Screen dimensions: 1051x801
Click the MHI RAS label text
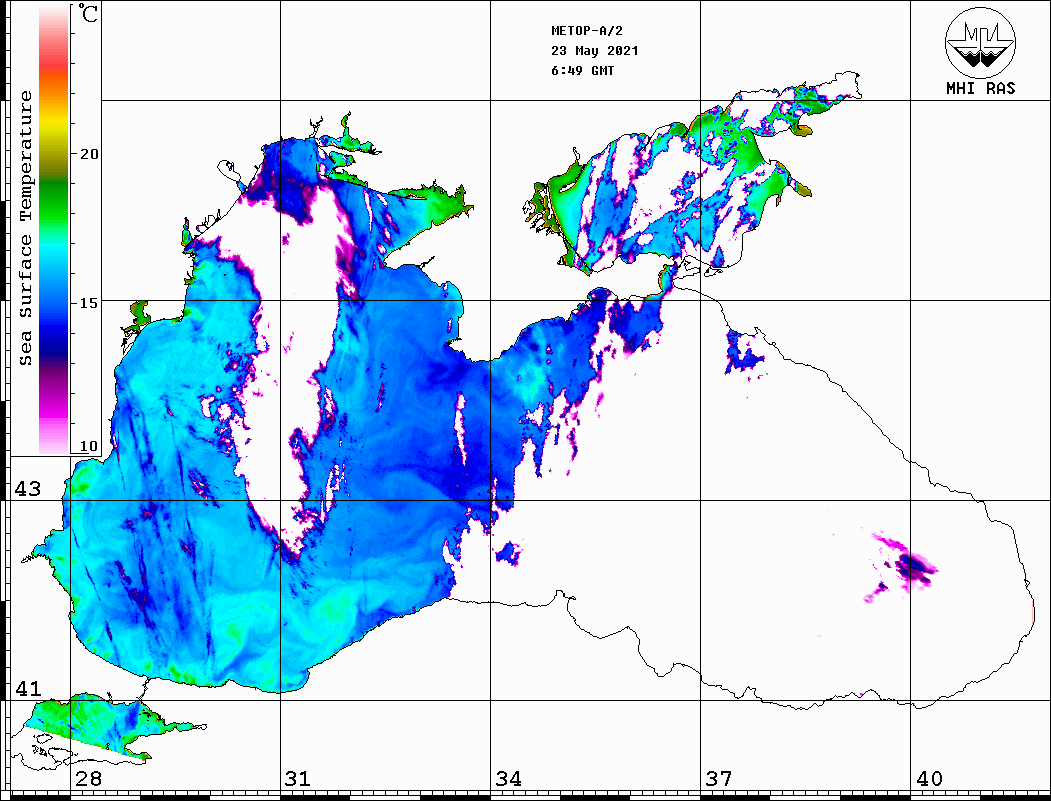click(x=981, y=88)
